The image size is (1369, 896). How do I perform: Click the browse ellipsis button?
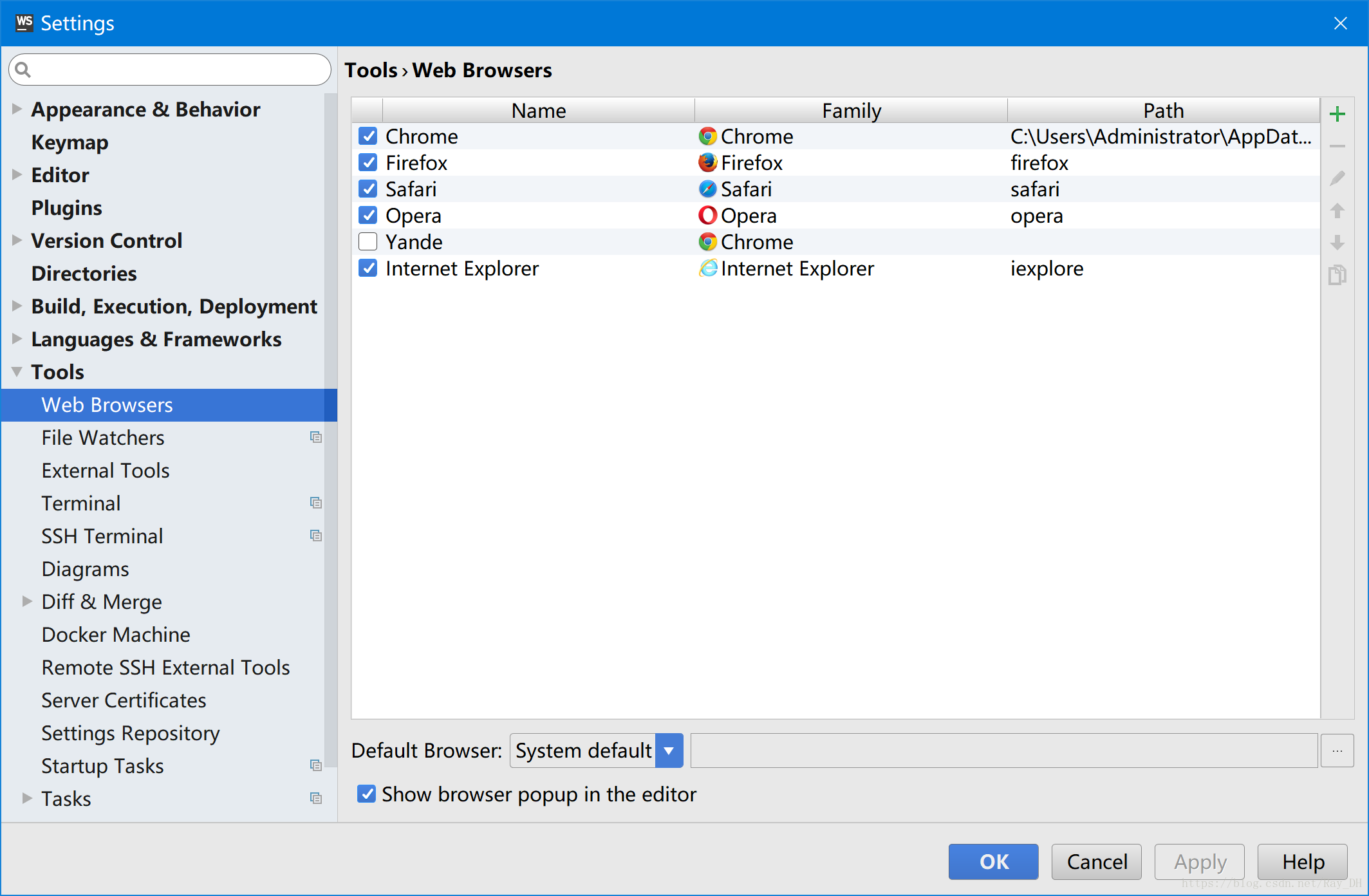pos(1337,751)
